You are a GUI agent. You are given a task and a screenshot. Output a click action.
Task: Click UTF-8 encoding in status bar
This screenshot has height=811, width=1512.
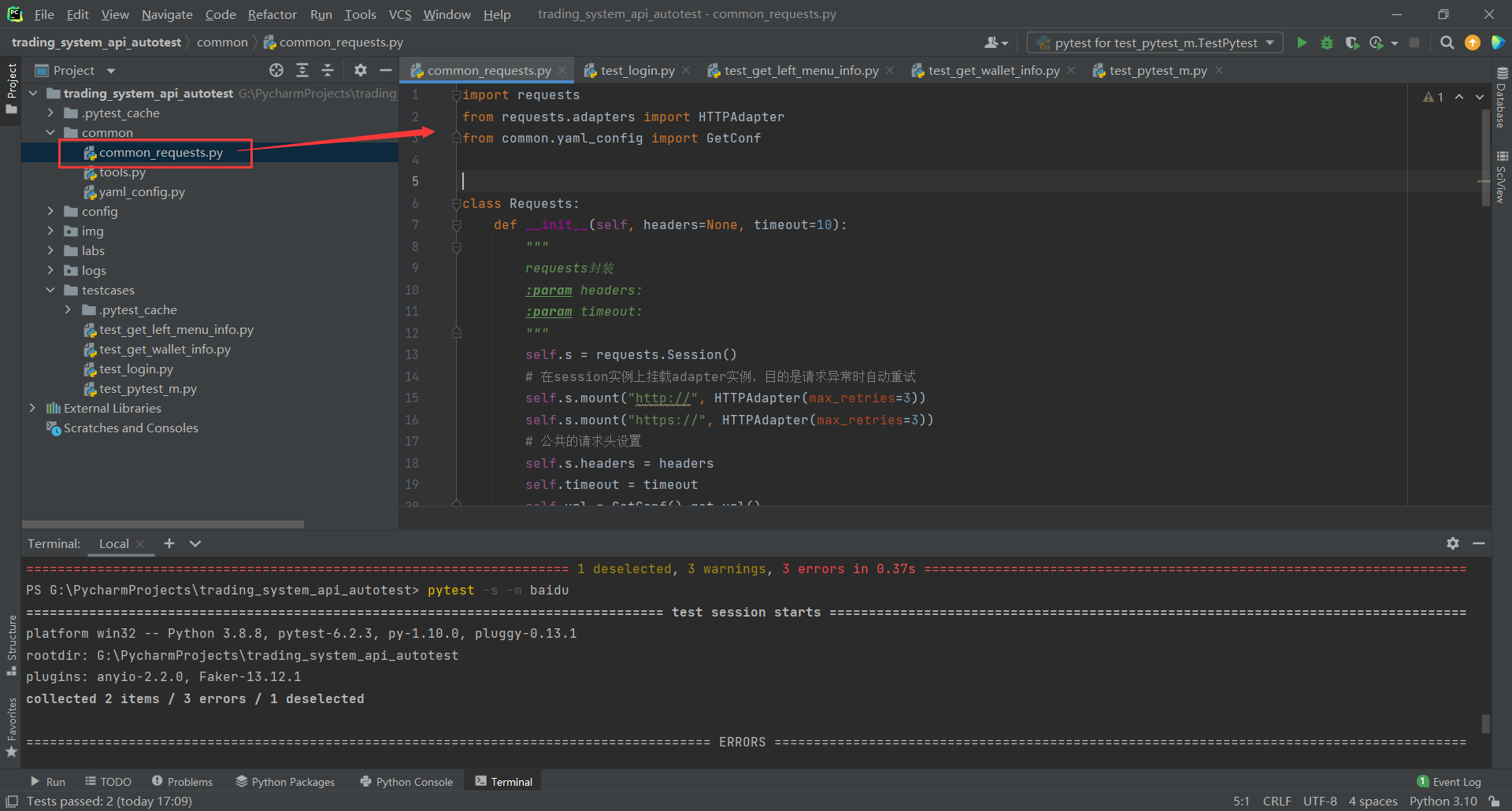[x=1320, y=801]
